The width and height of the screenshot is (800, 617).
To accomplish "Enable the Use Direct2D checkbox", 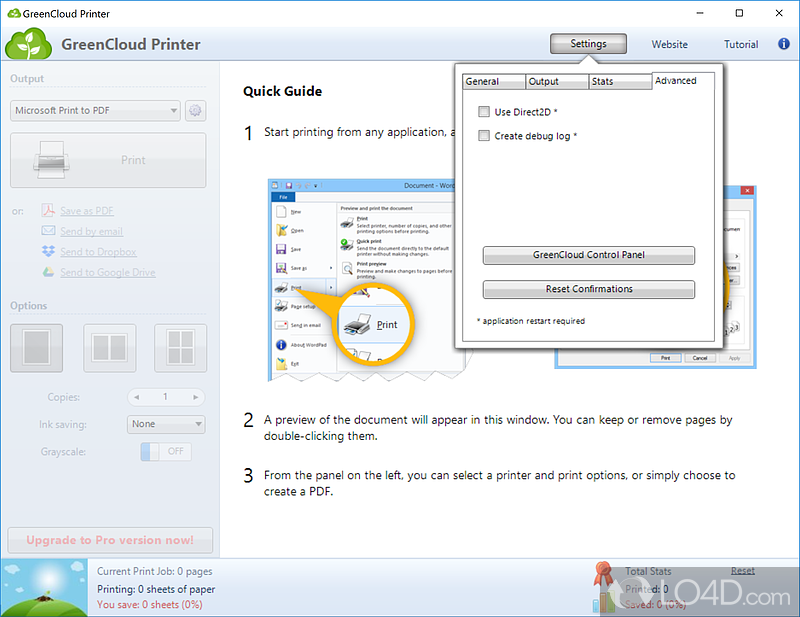I will tap(483, 111).
